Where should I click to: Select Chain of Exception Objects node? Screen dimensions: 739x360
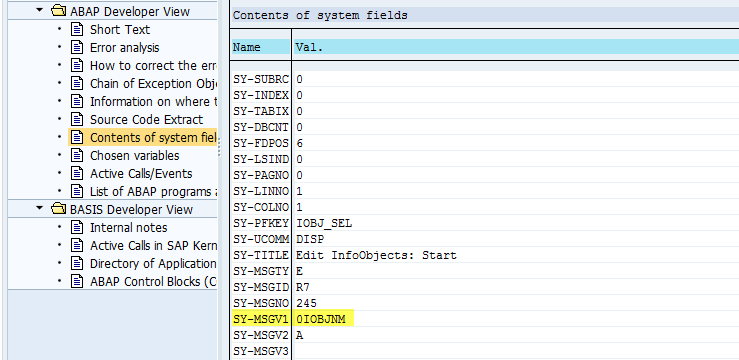tap(153, 83)
